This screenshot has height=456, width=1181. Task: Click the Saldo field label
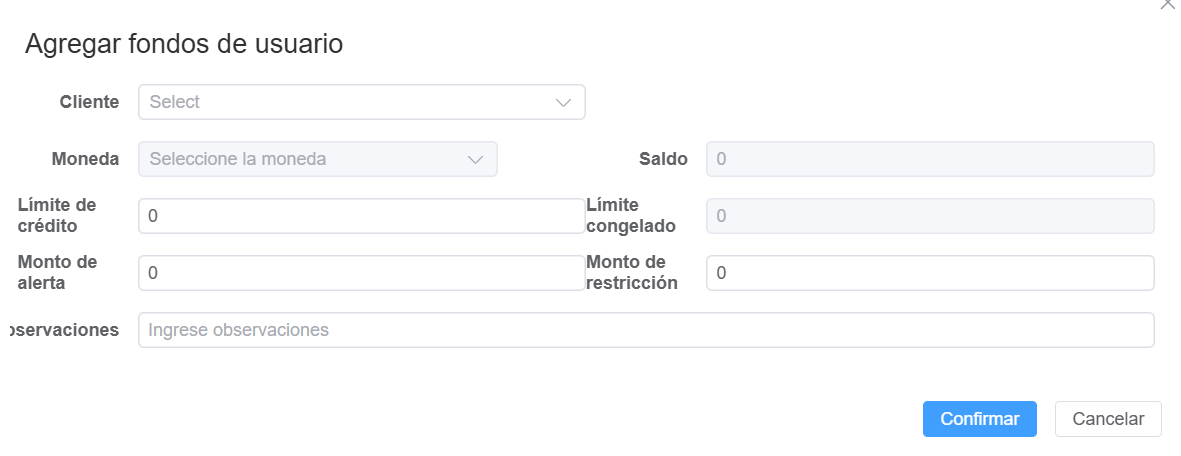click(663, 159)
